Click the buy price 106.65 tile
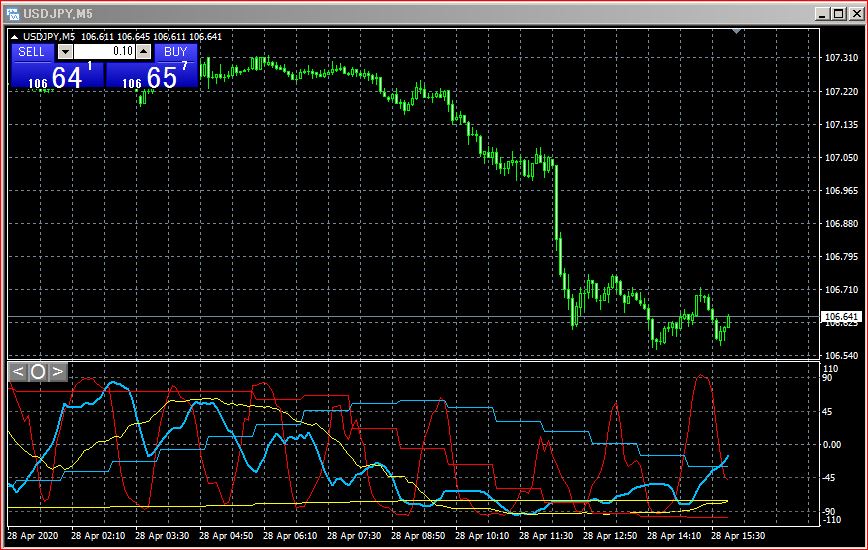Screen dimensions: 868x550 (x=152, y=75)
